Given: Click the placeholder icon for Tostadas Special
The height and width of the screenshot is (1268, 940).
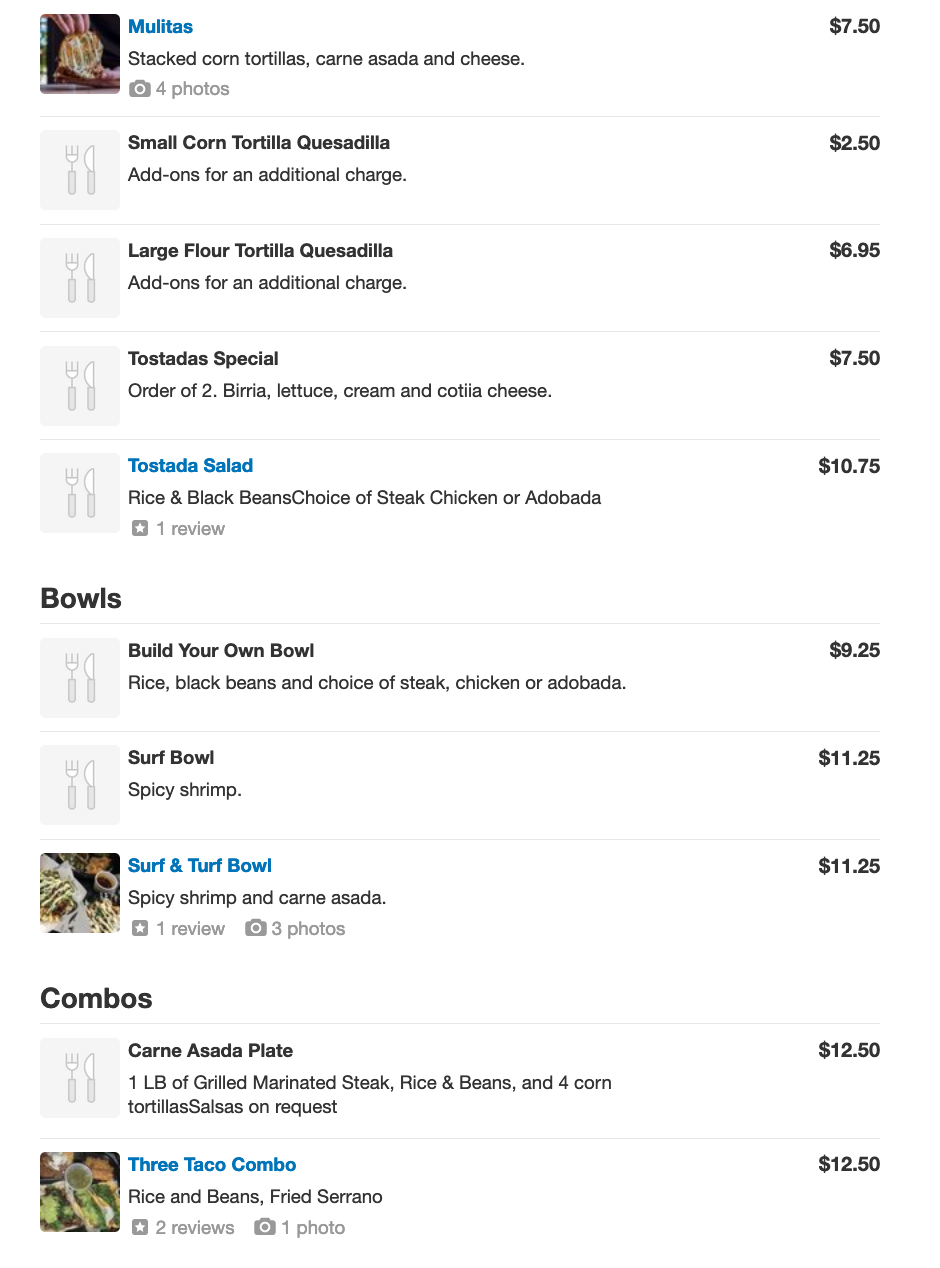Looking at the screenshot, I should pyautogui.click(x=80, y=386).
